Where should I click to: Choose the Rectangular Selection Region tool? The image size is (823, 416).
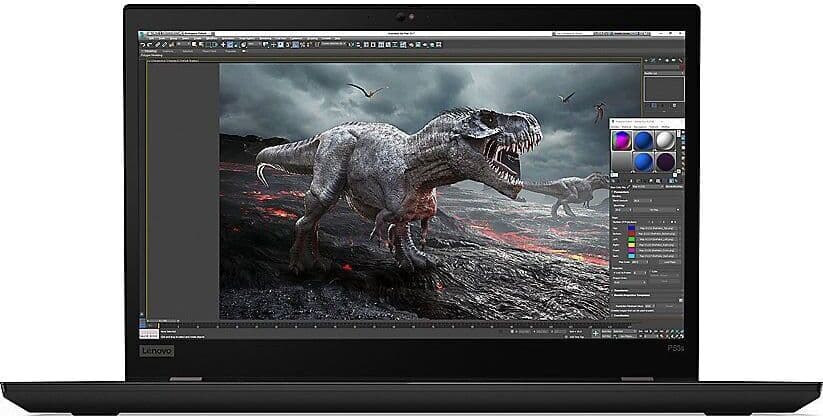click(x=208, y=45)
